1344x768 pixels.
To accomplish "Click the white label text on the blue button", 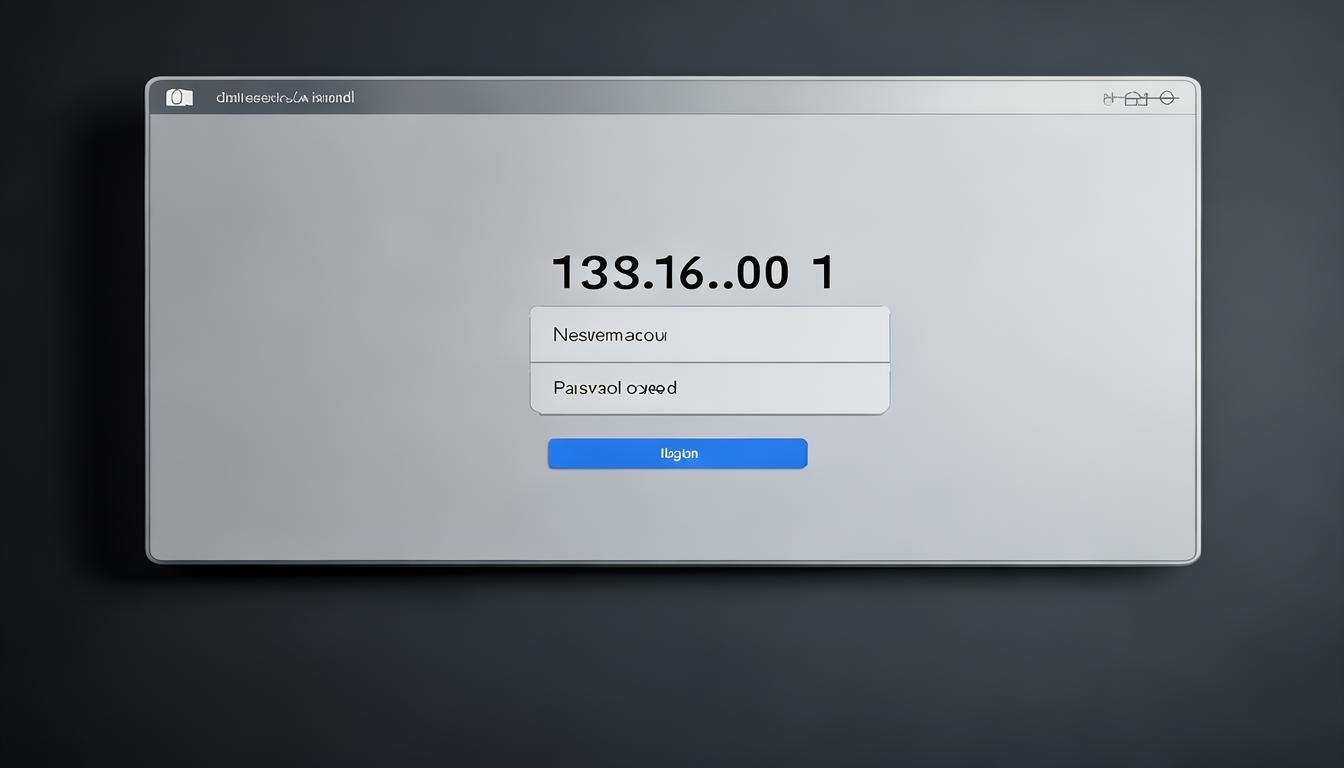I will (679, 453).
